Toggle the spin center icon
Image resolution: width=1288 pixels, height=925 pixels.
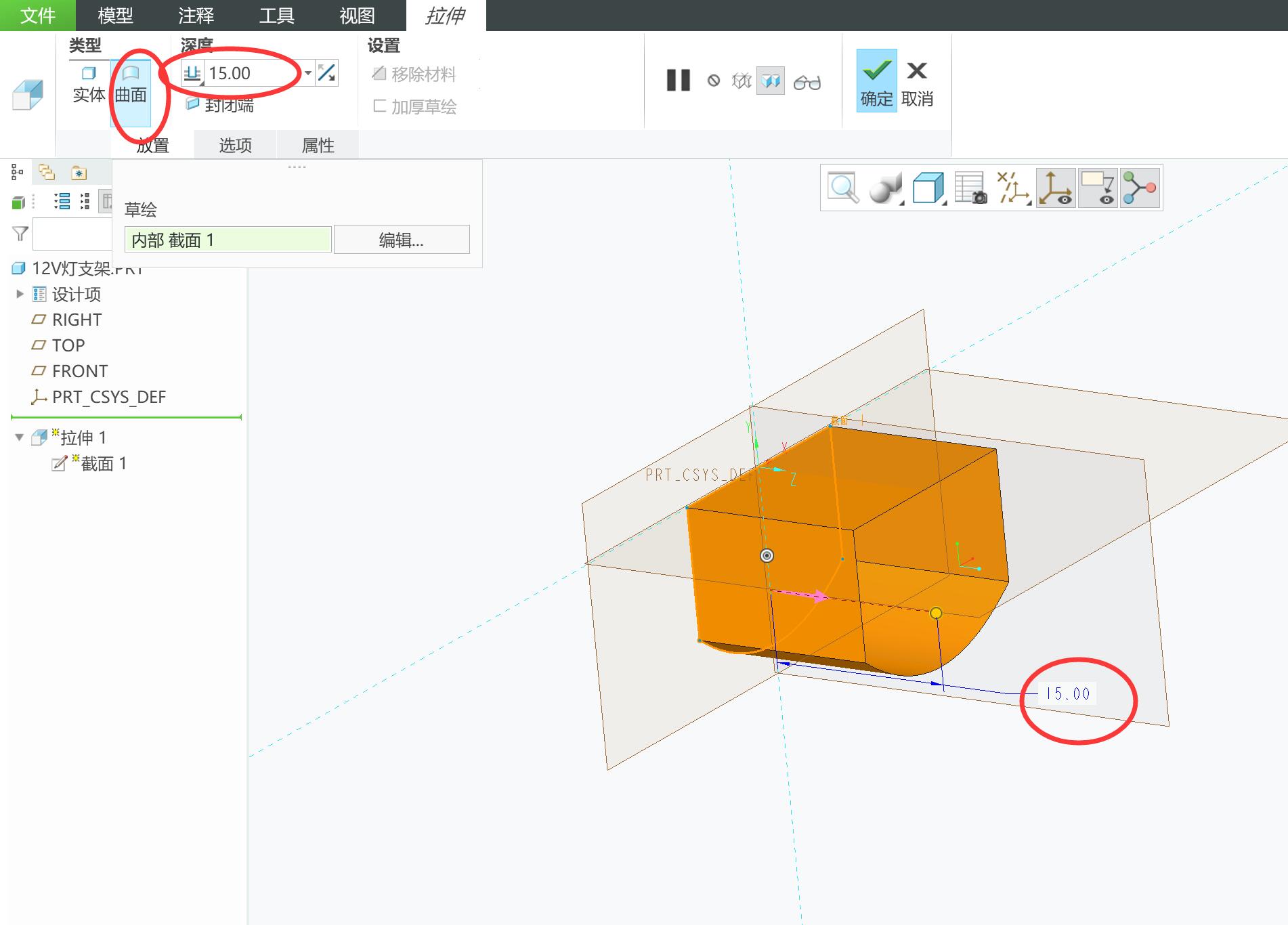coord(1140,188)
